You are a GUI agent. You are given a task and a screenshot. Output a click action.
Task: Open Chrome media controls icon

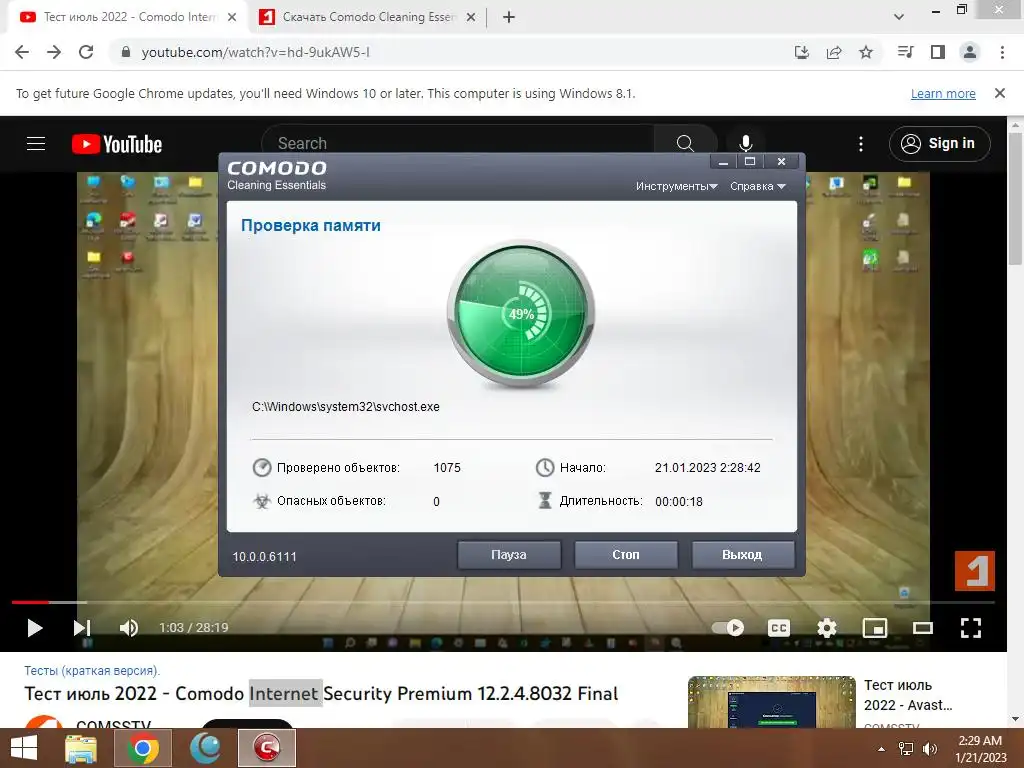pyautogui.click(x=905, y=52)
